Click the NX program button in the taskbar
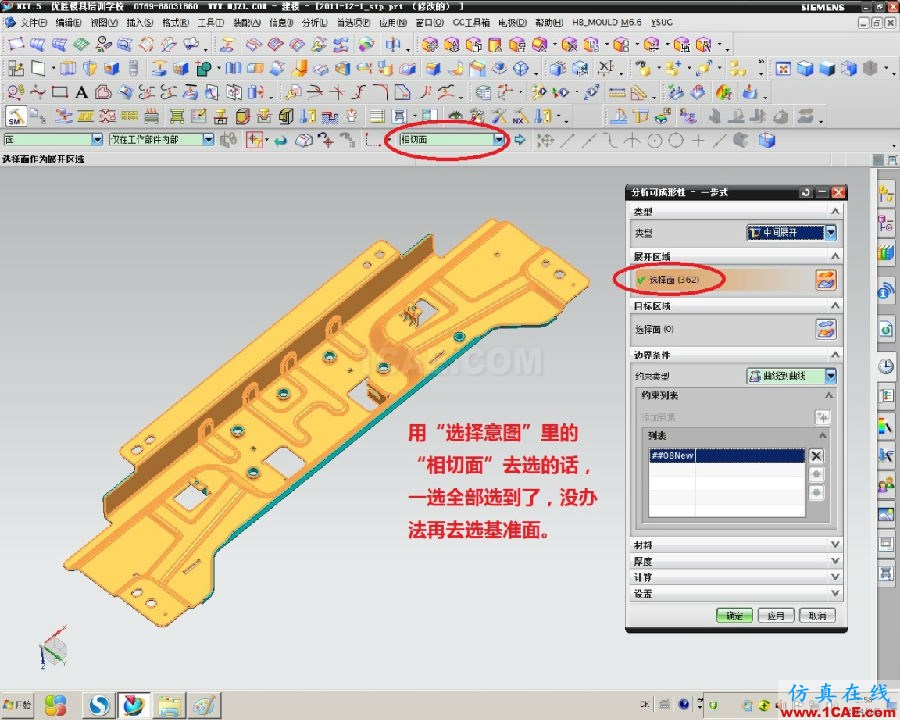 click(x=134, y=704)
